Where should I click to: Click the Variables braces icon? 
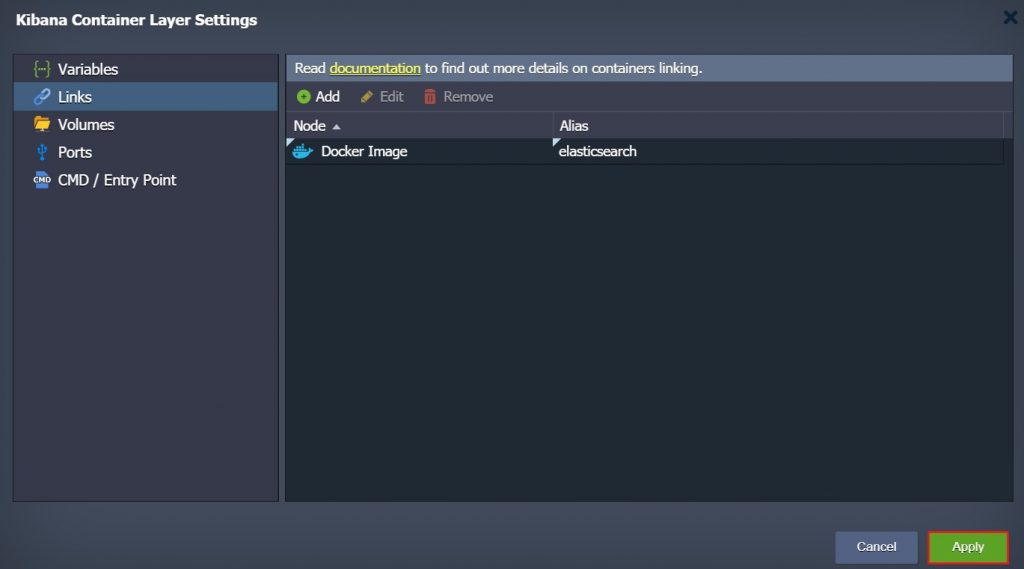42,69
